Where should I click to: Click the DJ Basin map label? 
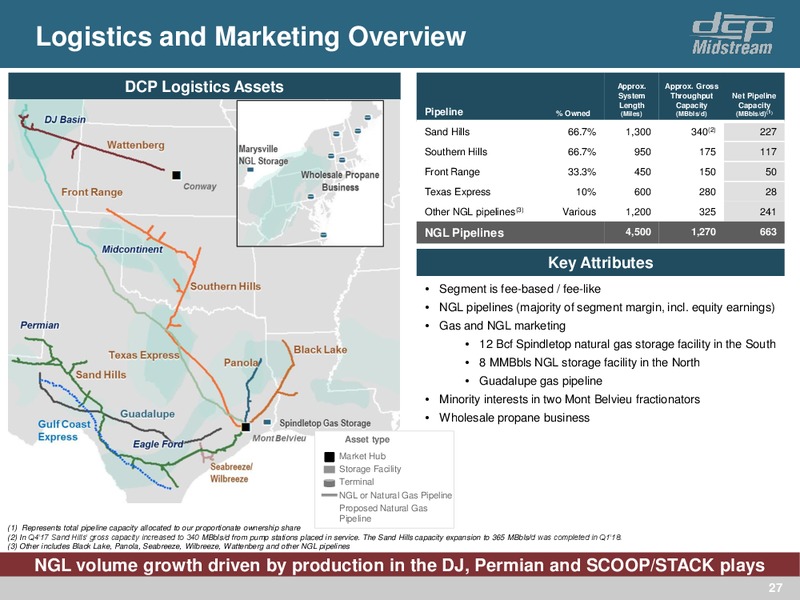(x=65, y=119)
